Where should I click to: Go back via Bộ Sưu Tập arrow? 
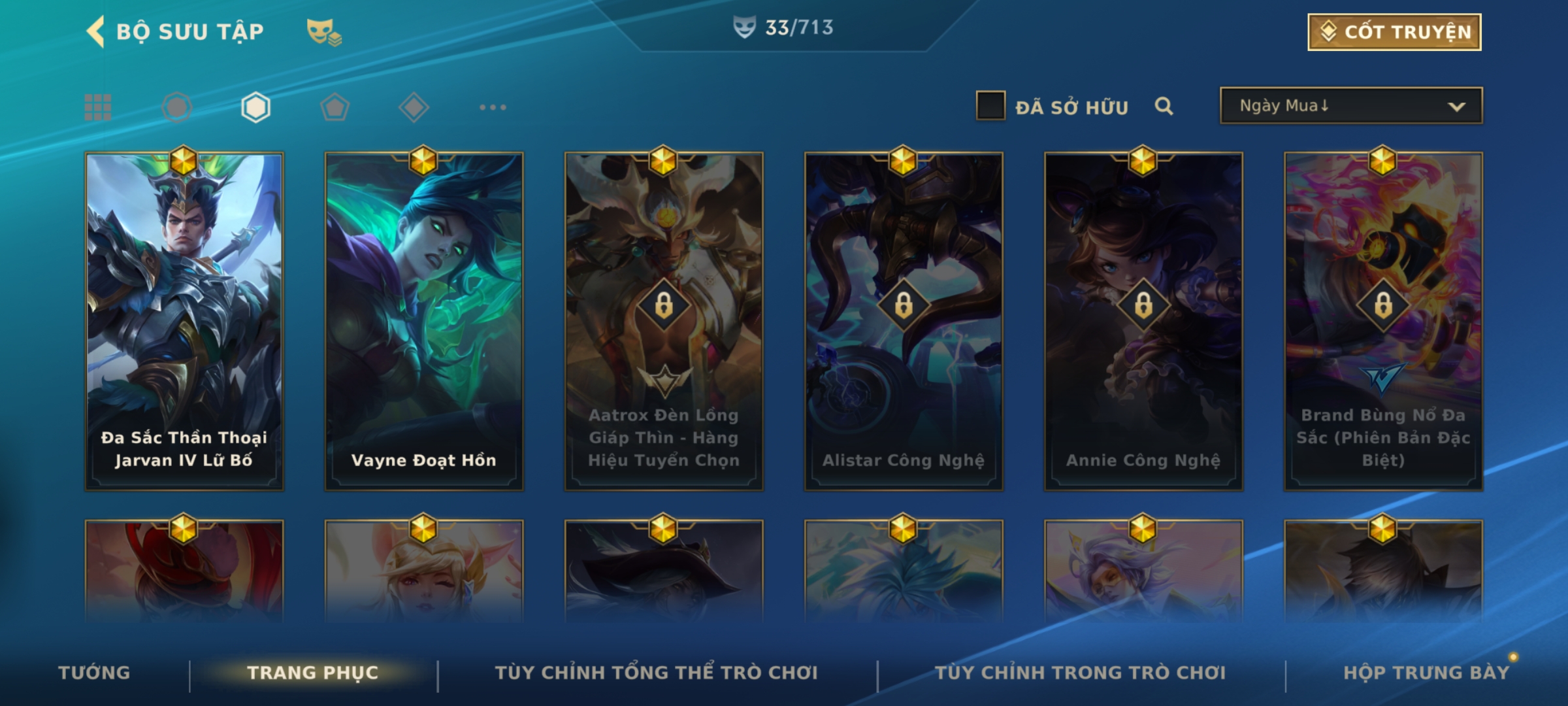[95, 31]
